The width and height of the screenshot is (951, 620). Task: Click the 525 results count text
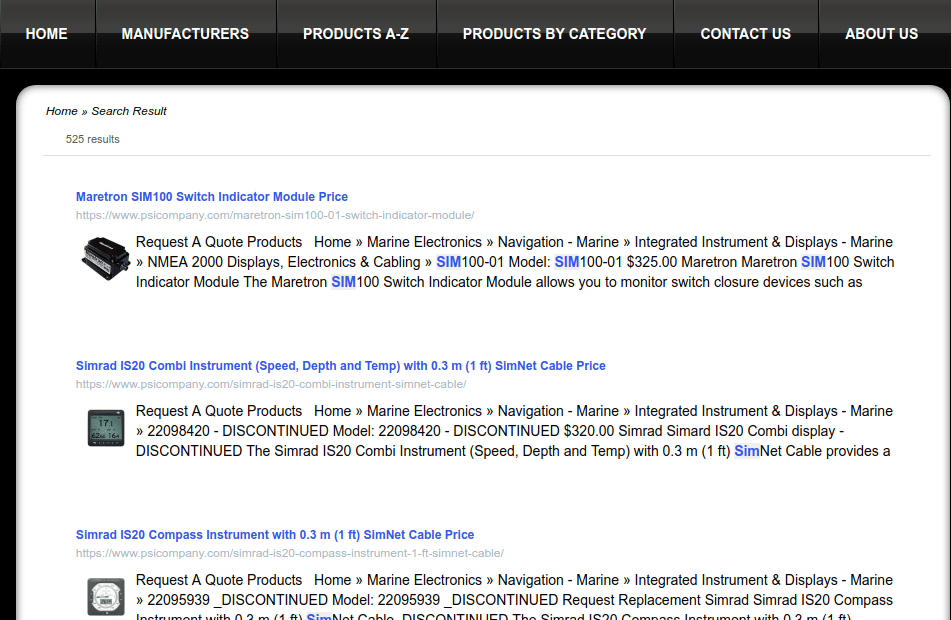(x=92, y=139)
